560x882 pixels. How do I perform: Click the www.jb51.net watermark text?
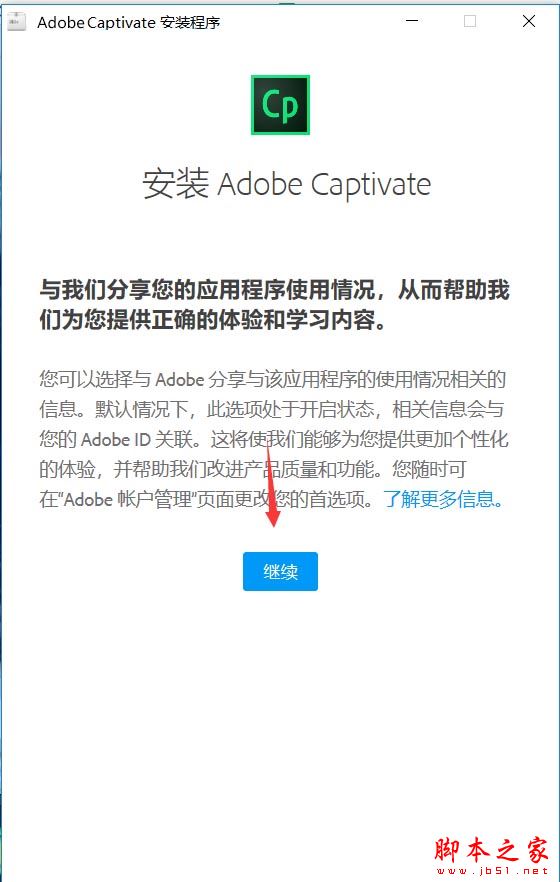click(490, 871)
